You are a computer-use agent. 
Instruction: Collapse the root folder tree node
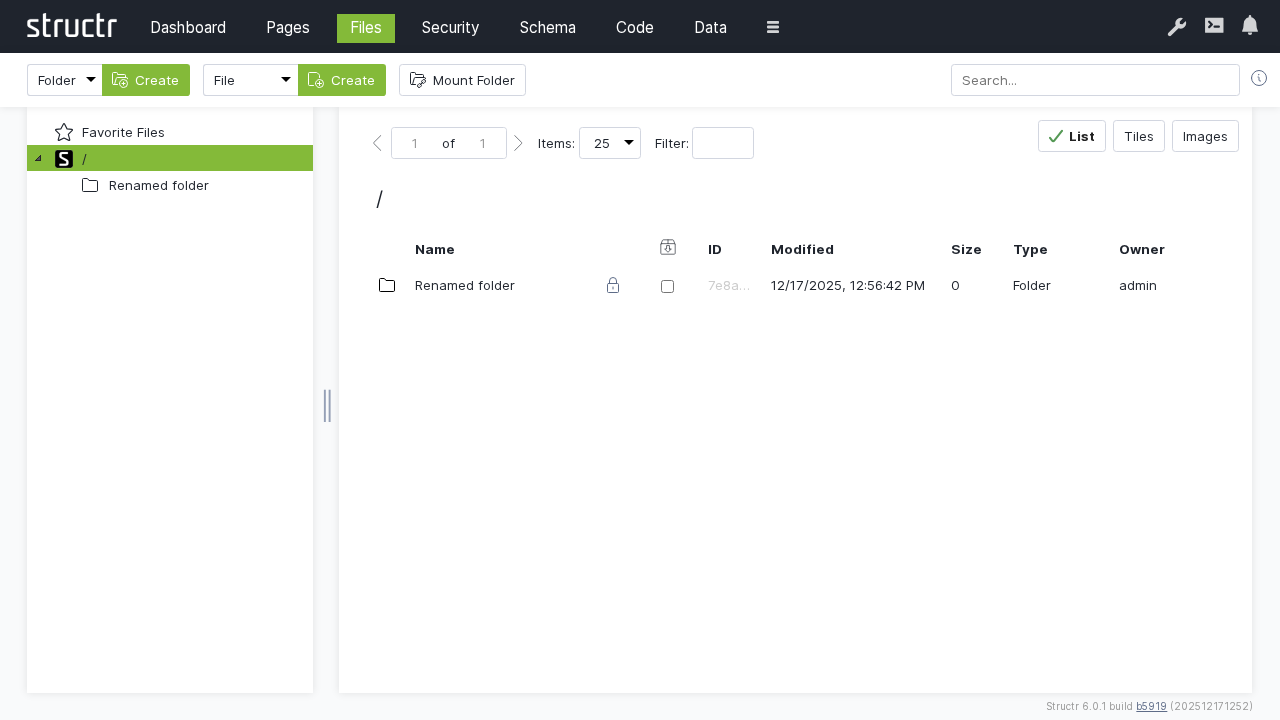[38, 158]
